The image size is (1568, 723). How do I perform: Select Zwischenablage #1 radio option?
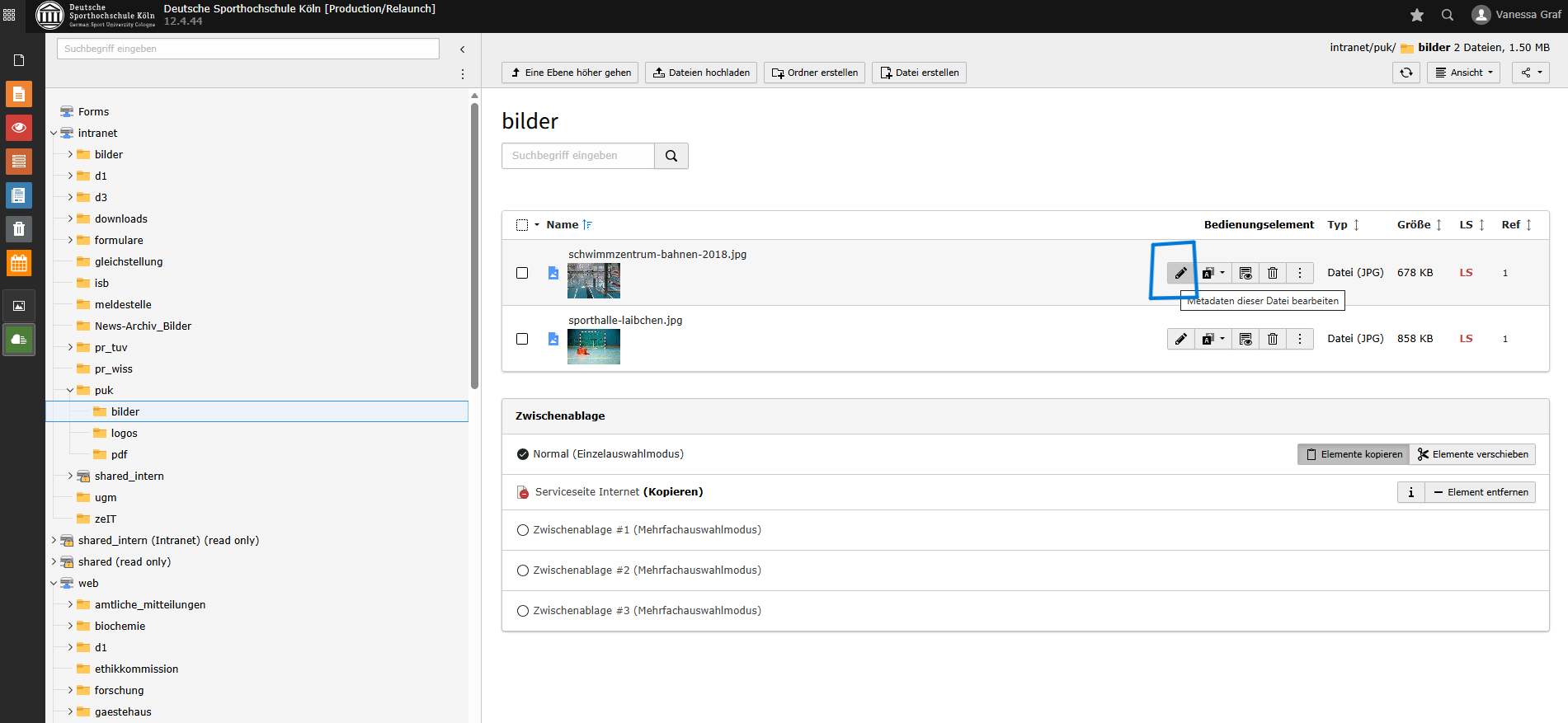click(523, 530)
